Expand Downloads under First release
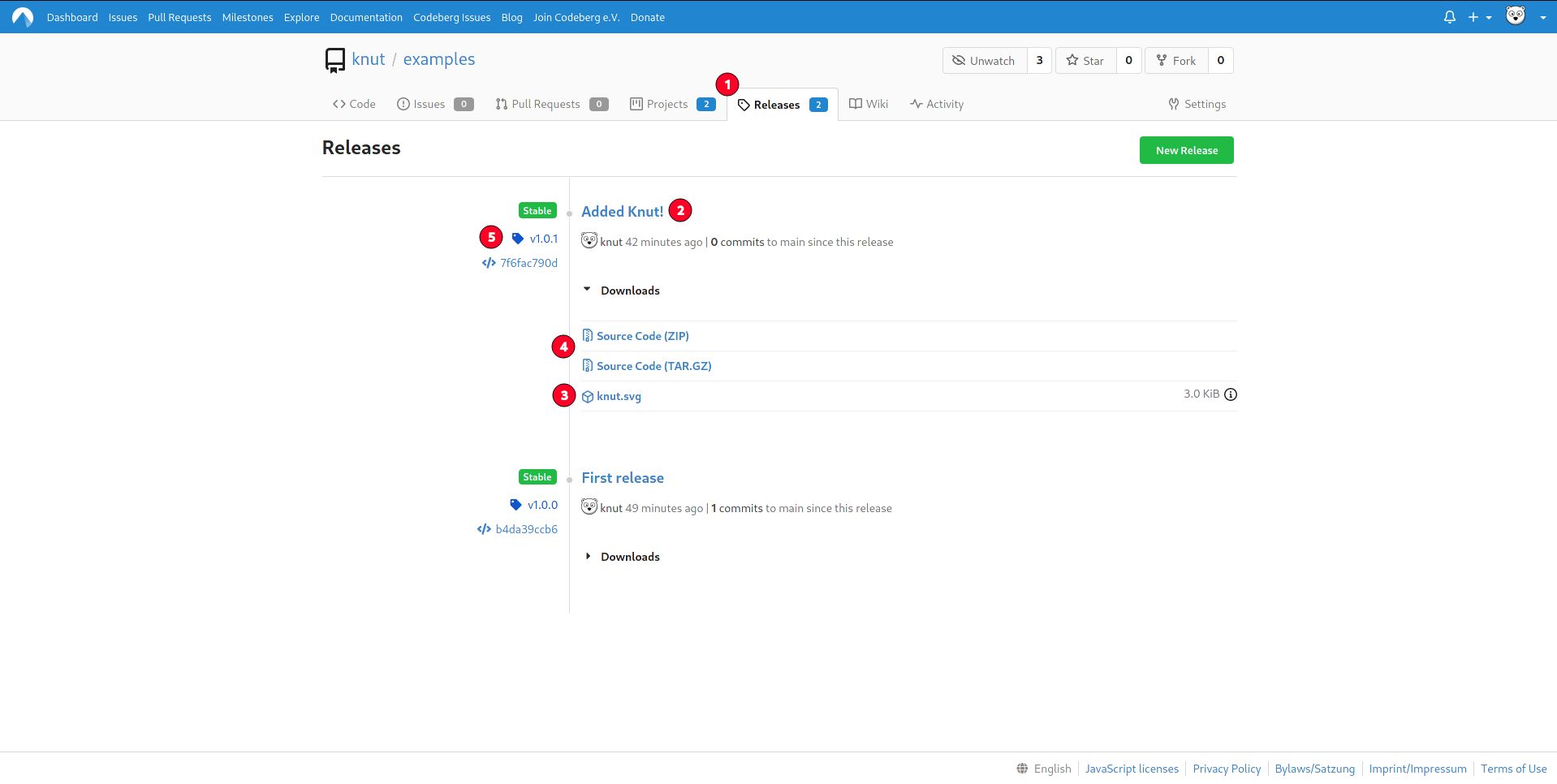 [x=622, y=557]
